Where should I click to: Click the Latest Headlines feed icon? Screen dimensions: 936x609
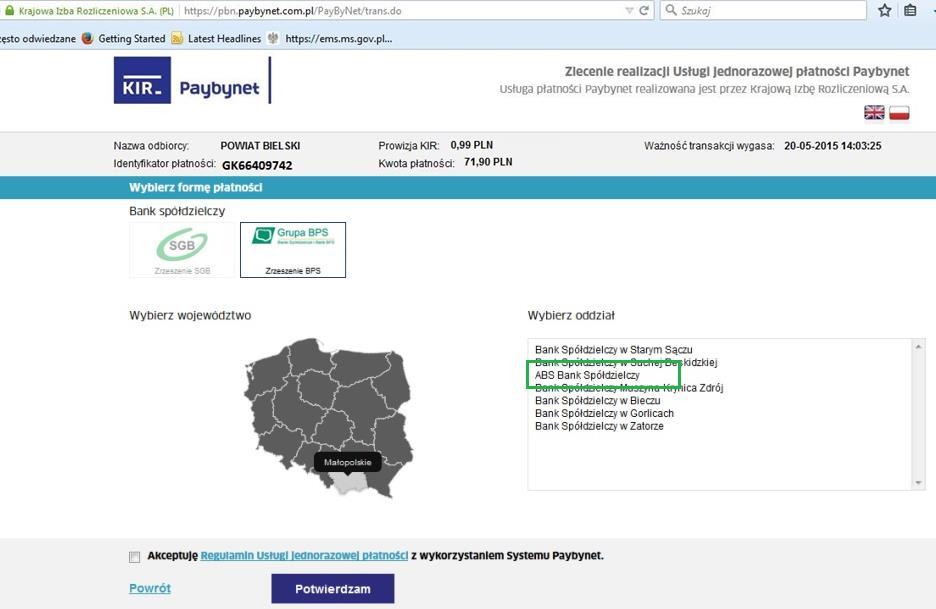pos(177,38)
